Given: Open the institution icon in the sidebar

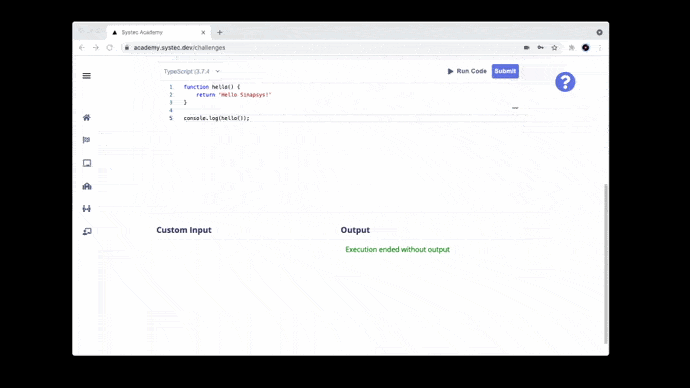Looking at the screenshot, I should (x=87, y=186).
